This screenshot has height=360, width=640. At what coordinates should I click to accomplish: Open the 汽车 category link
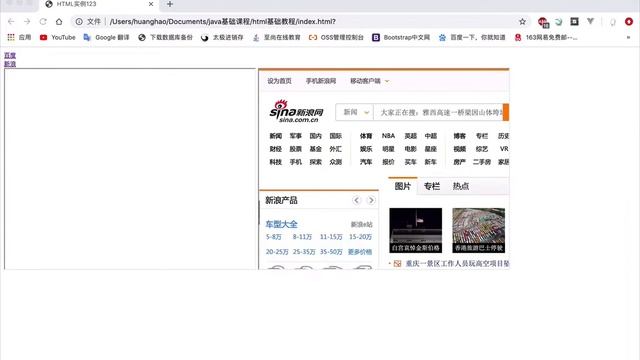(366, 162)
